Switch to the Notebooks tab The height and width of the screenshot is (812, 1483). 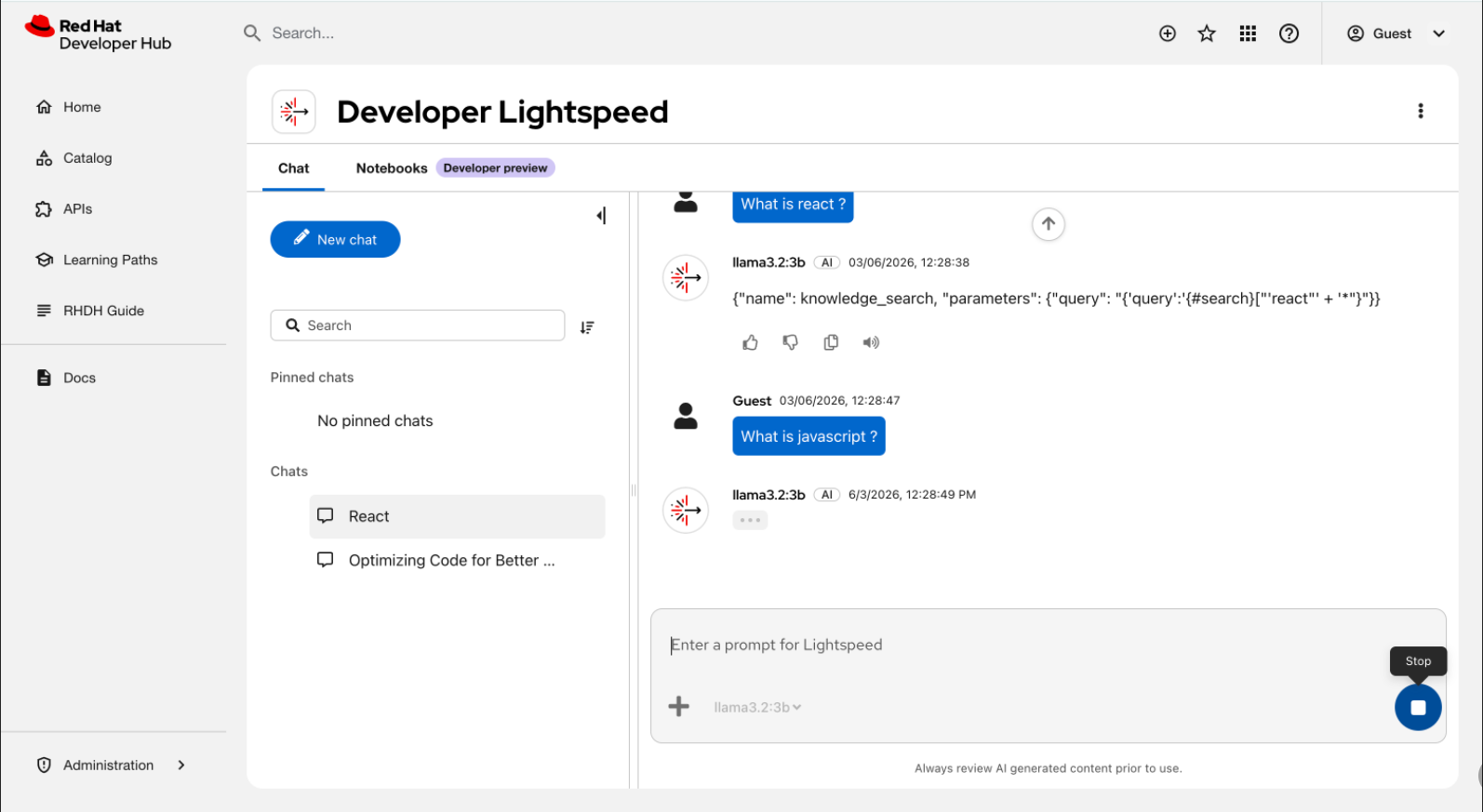(392, 168)
